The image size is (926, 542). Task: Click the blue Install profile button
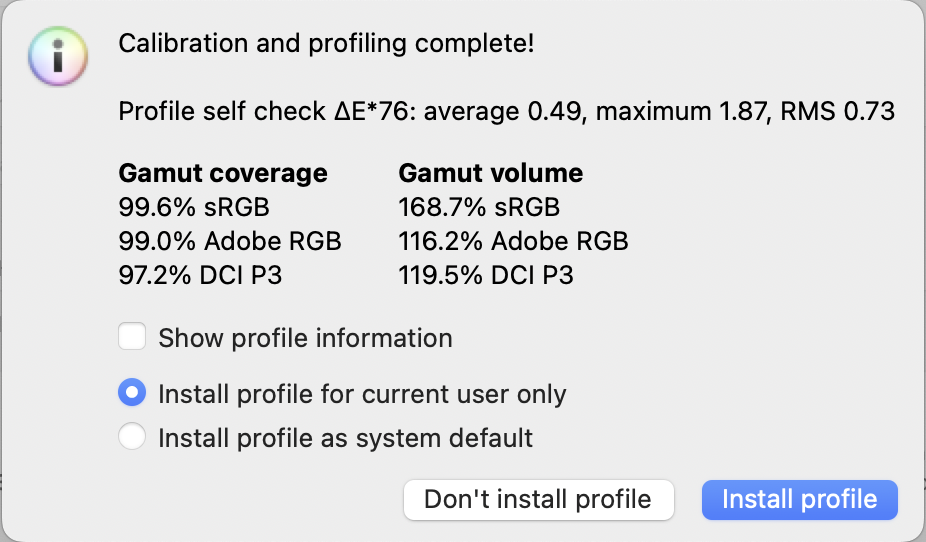click(x=799, y=499)
